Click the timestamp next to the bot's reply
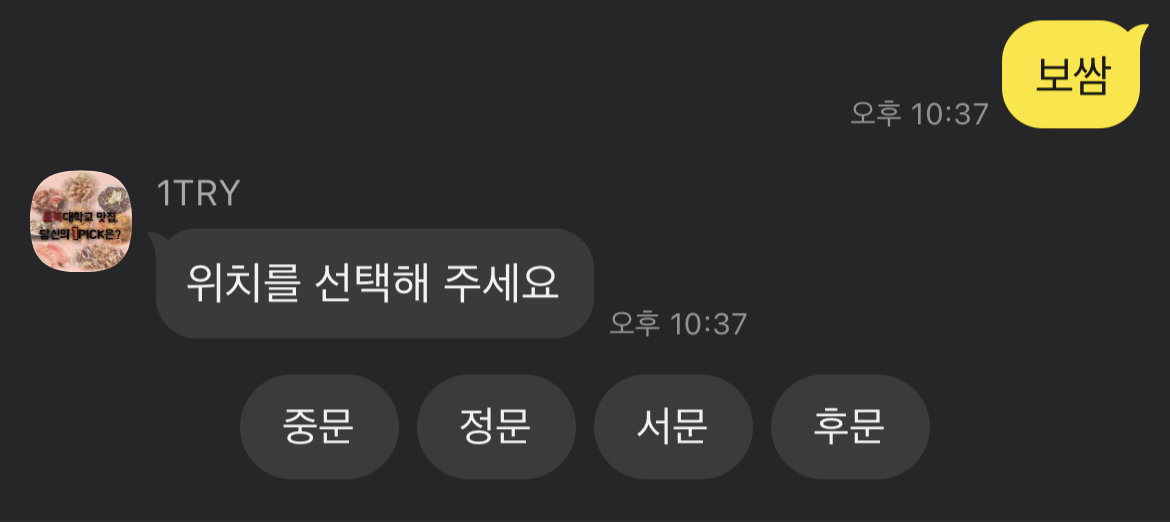1170x522 pixels. coord(678,324)
